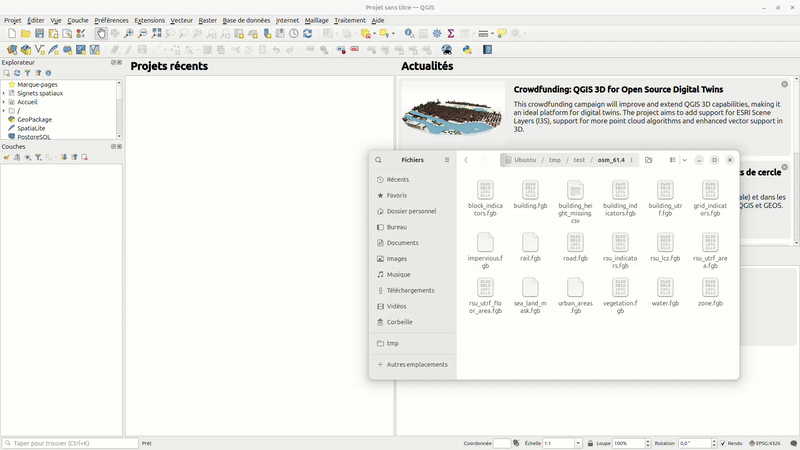Click tmp breadcrumb in Fichiers path
The width and height of the screenshot is (800, 450).
pos(555,160)
